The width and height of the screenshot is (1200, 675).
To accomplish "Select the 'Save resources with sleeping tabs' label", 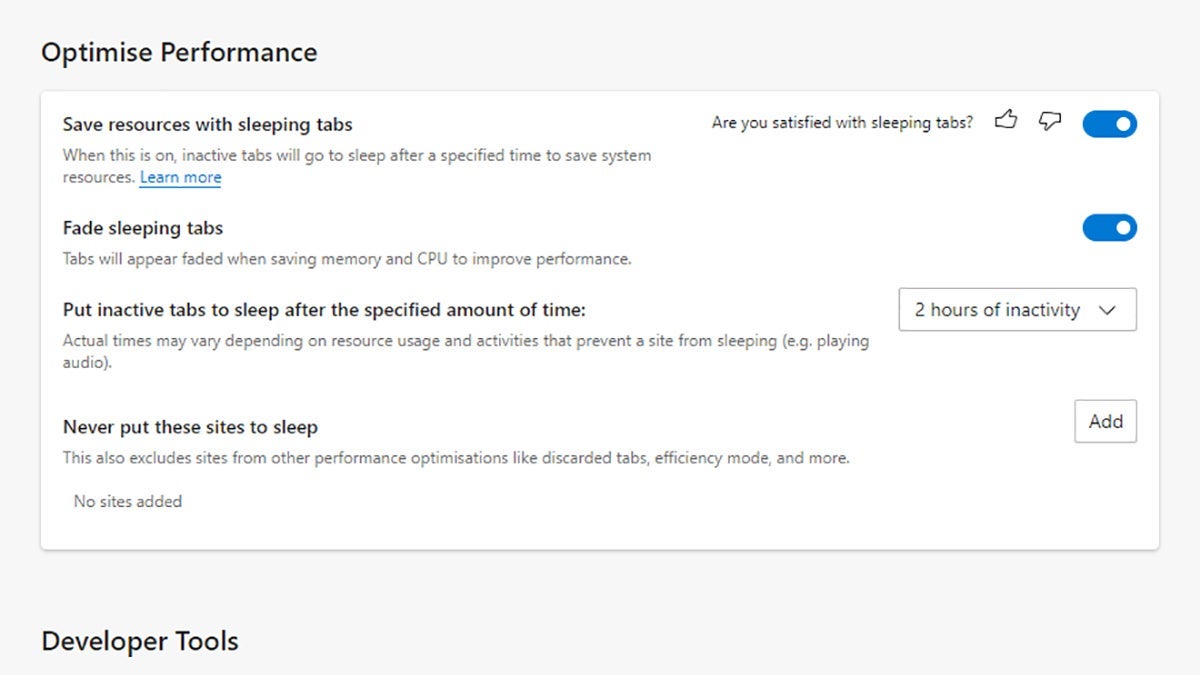I will click(x=207, y=125).
